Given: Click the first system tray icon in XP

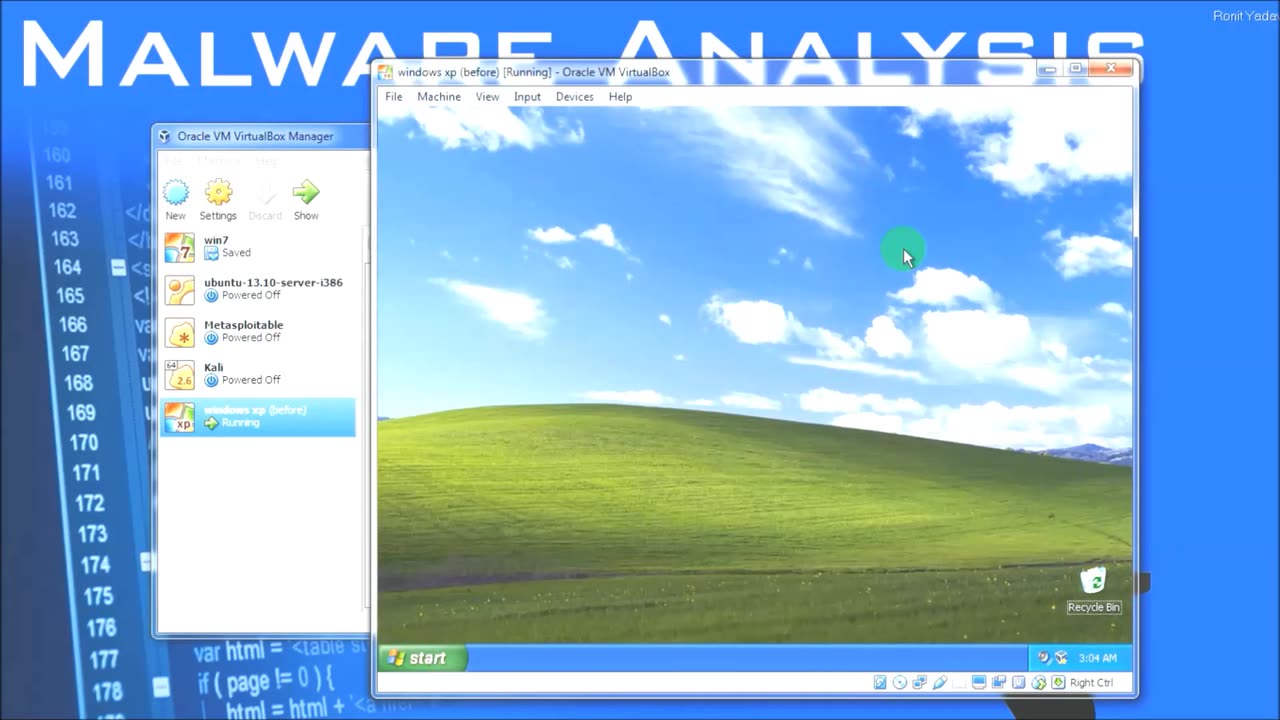Looking at the screenshot, I should tap(1044, 658).
